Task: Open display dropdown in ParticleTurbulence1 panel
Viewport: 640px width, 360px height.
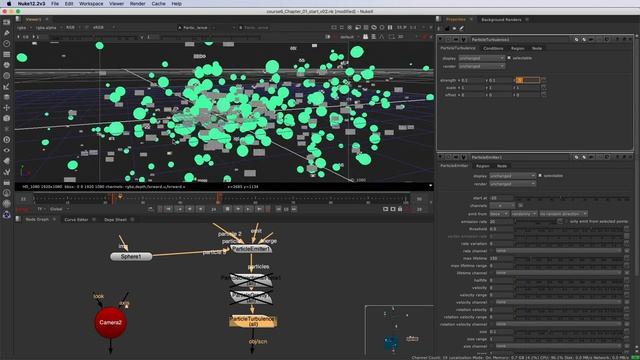Action: click(x=482, y=58)
